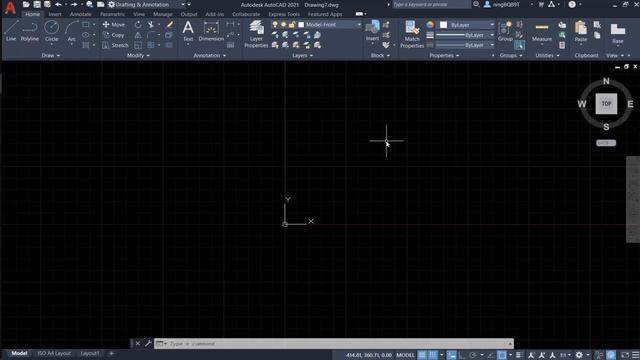Screen dimensions: 640x360
Task: Click TOP face on the ViewCube
Action: [x=606, y=104]
